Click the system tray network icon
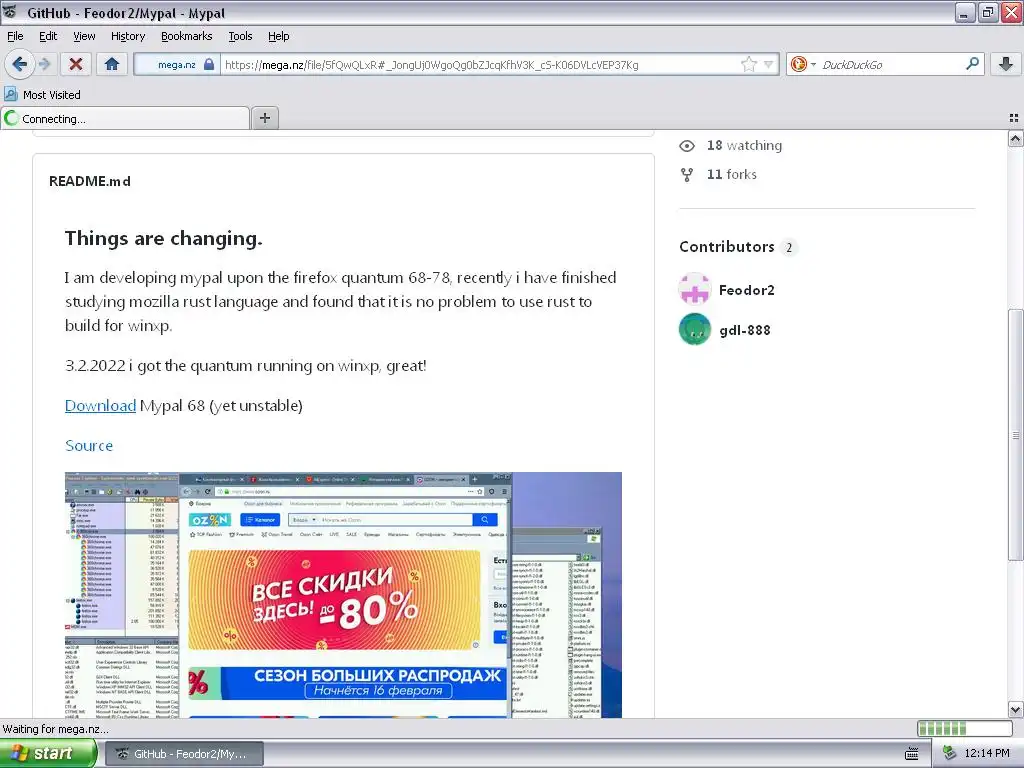This screenshot has width=1024, height=768. 950,754
